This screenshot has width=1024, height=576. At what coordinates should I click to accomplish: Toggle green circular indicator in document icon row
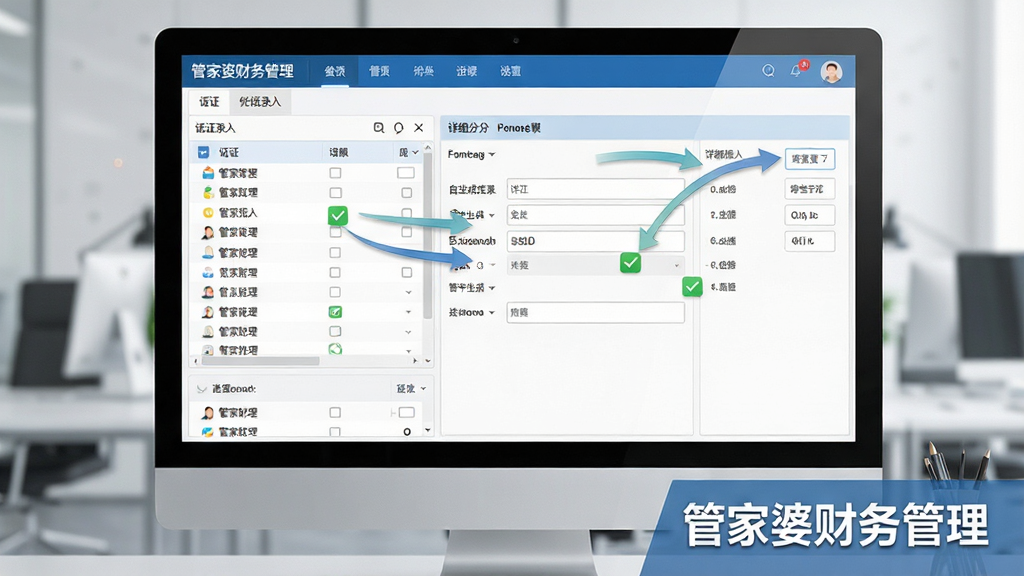[335, 349]
